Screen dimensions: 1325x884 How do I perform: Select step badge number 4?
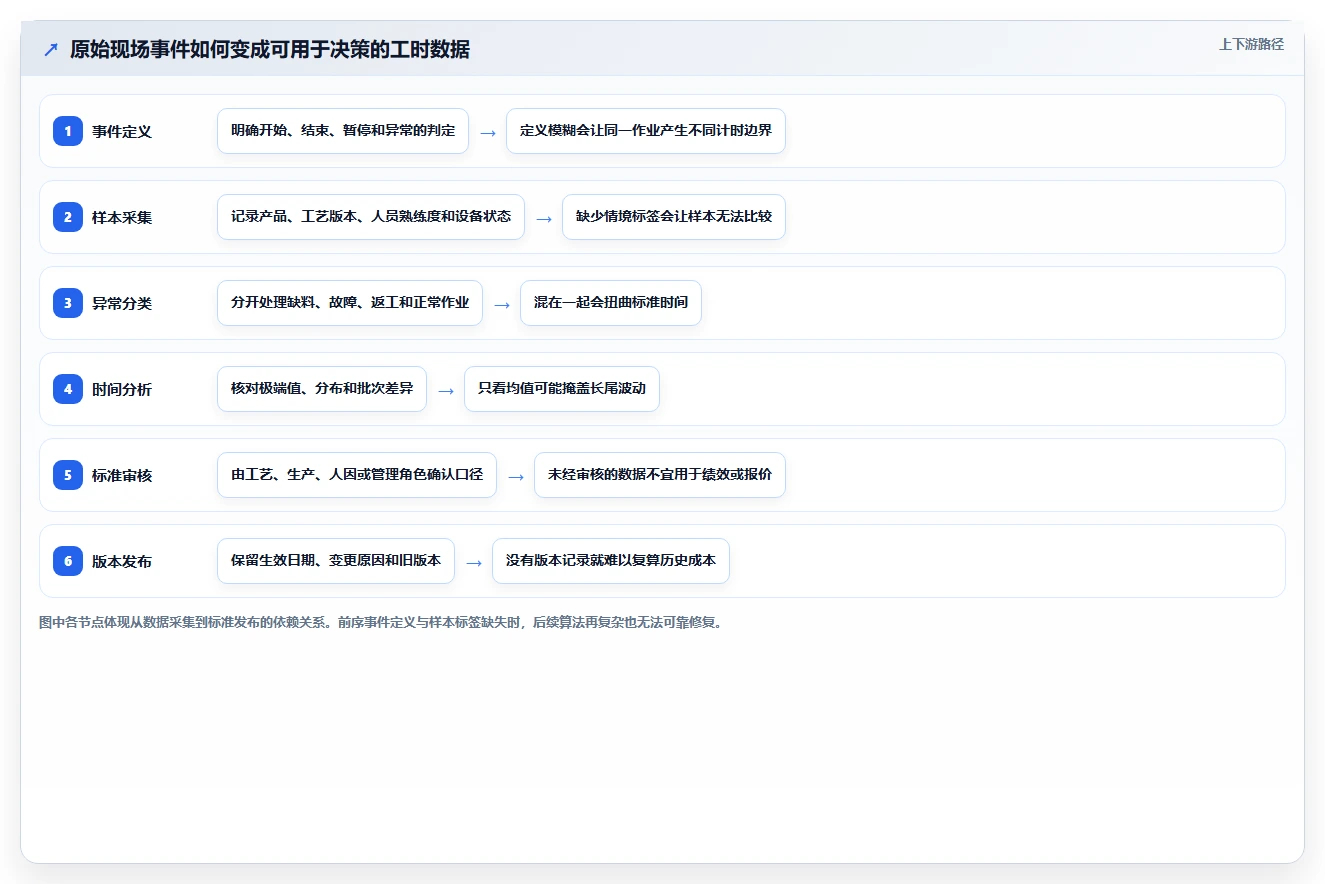pos(68,389)
